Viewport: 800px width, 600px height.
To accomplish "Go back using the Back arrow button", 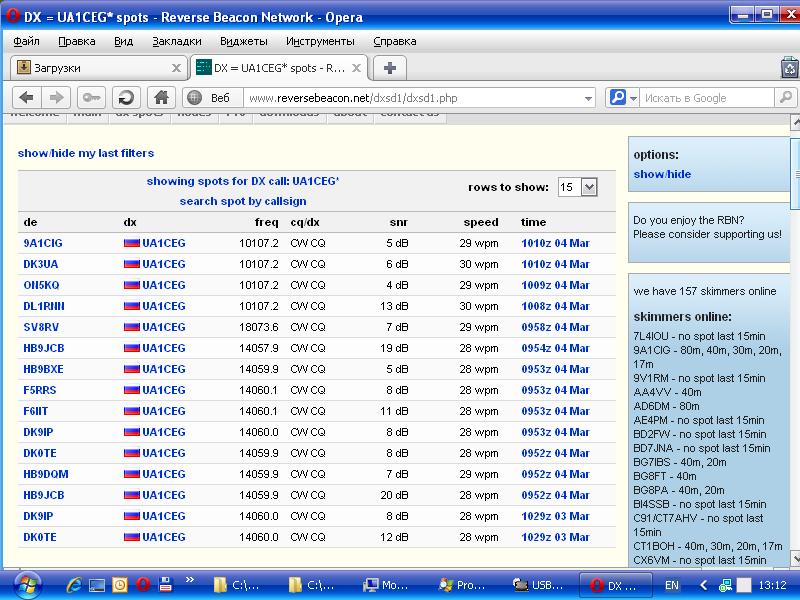I will [x=26, y=97].
